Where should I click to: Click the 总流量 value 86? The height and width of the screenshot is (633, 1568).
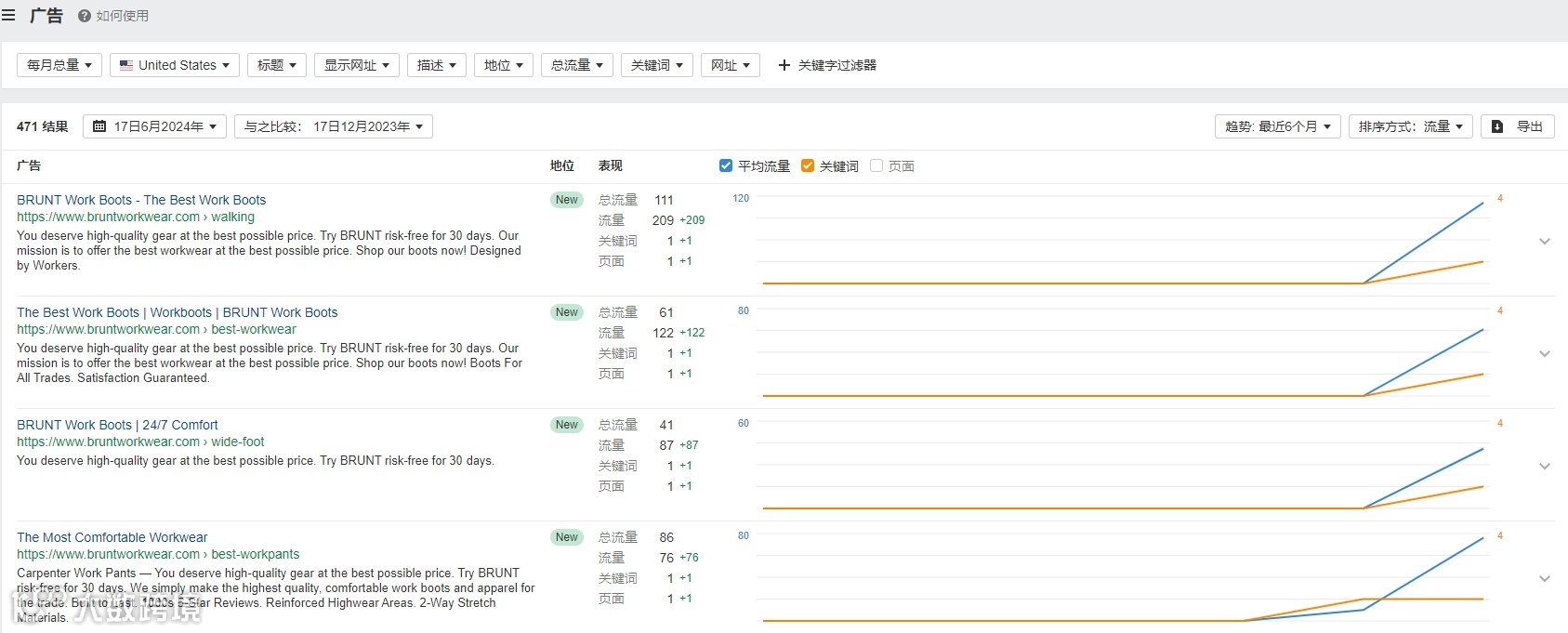click(x=666, y=537)
